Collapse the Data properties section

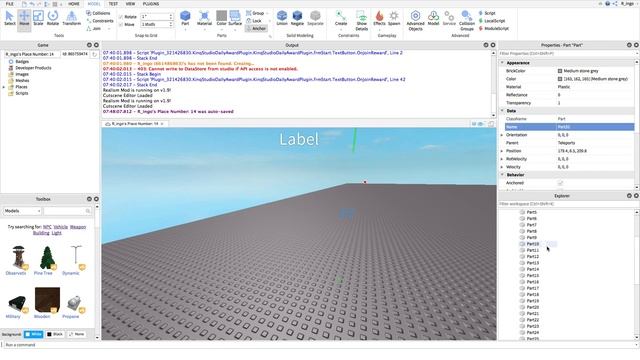(502, 111)
